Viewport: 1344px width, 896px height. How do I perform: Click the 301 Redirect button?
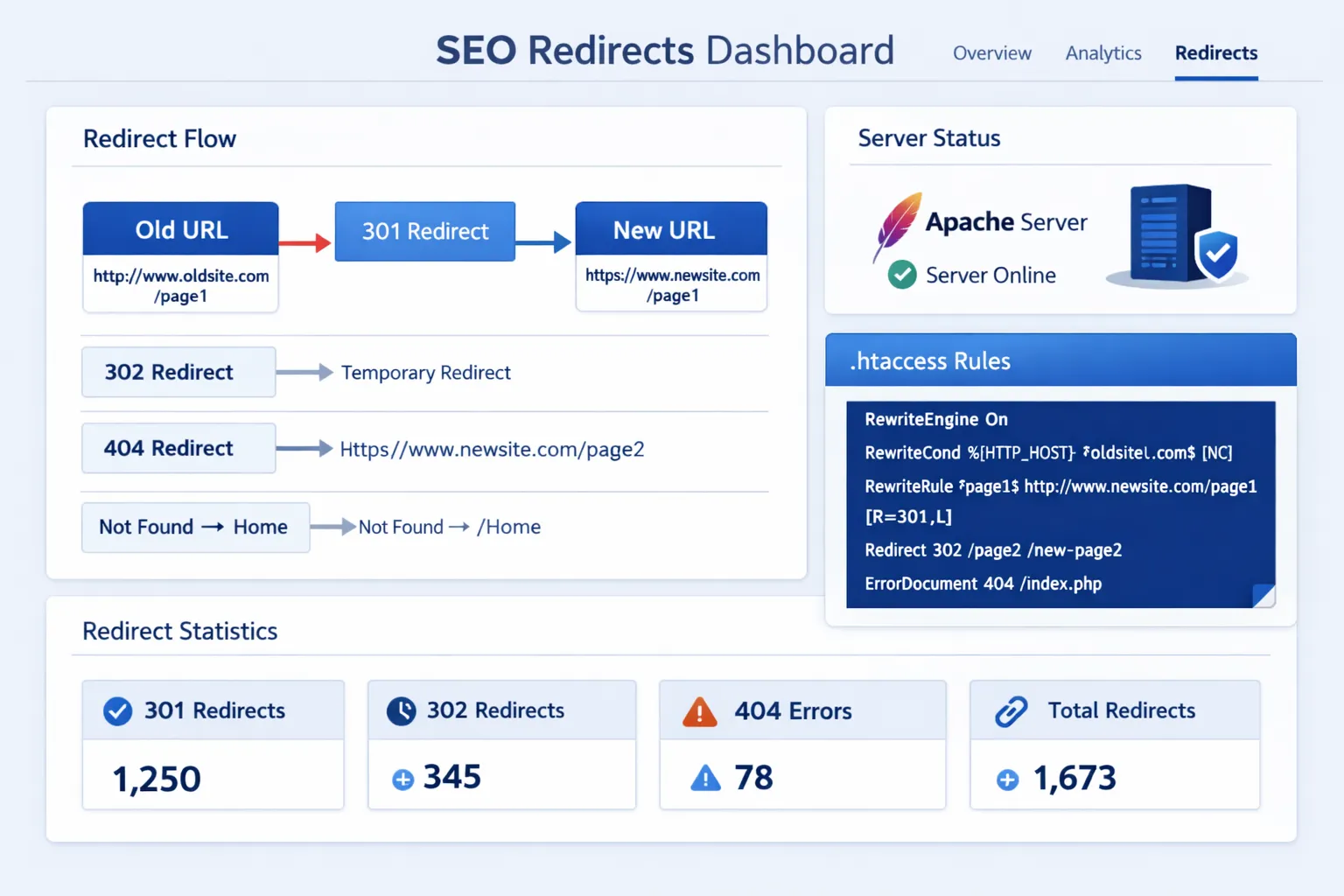point(424,231)
